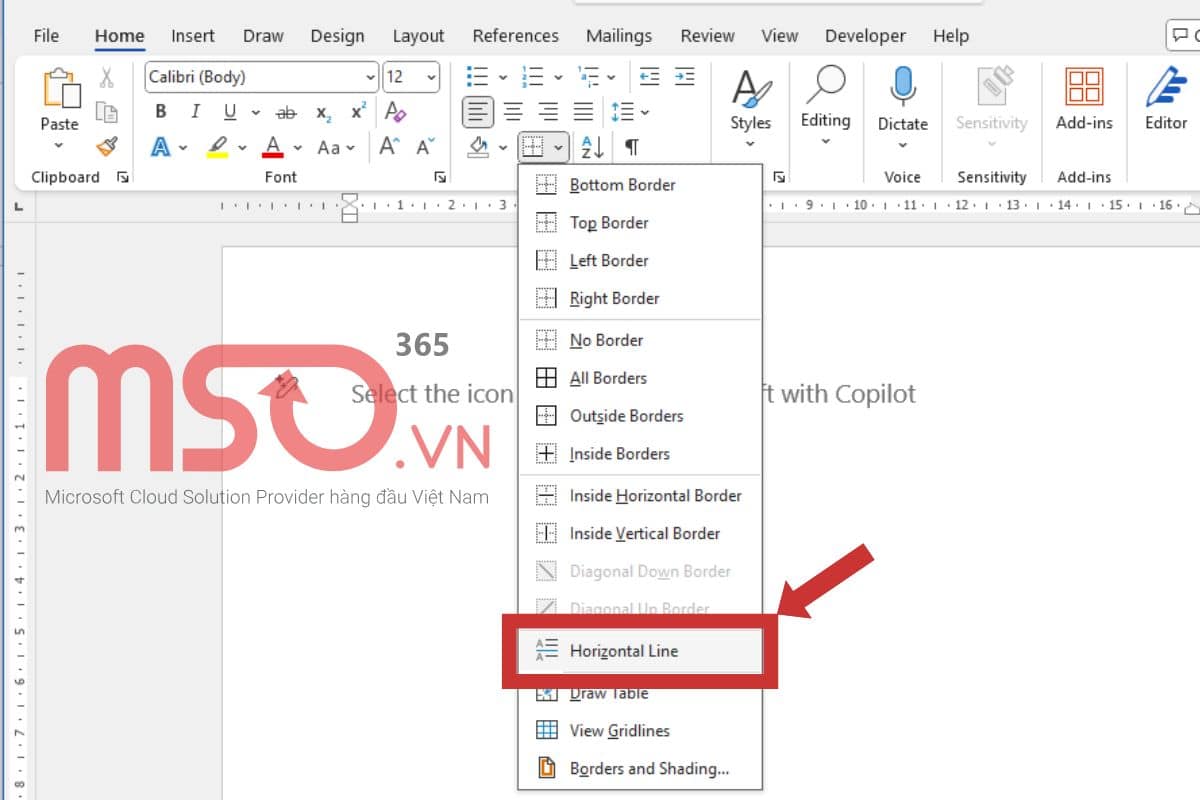Click the Sort A-Z icon

point(592,147)
